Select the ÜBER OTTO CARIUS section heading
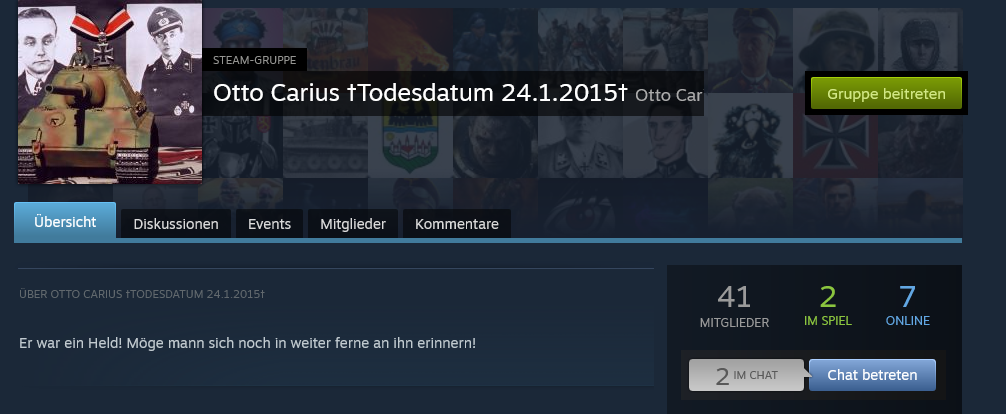 pyautogui.click(x=142, y=294)
